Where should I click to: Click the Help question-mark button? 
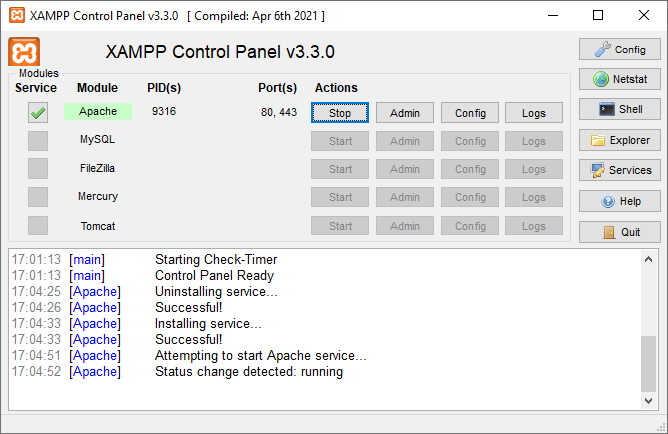pos(619,201)
